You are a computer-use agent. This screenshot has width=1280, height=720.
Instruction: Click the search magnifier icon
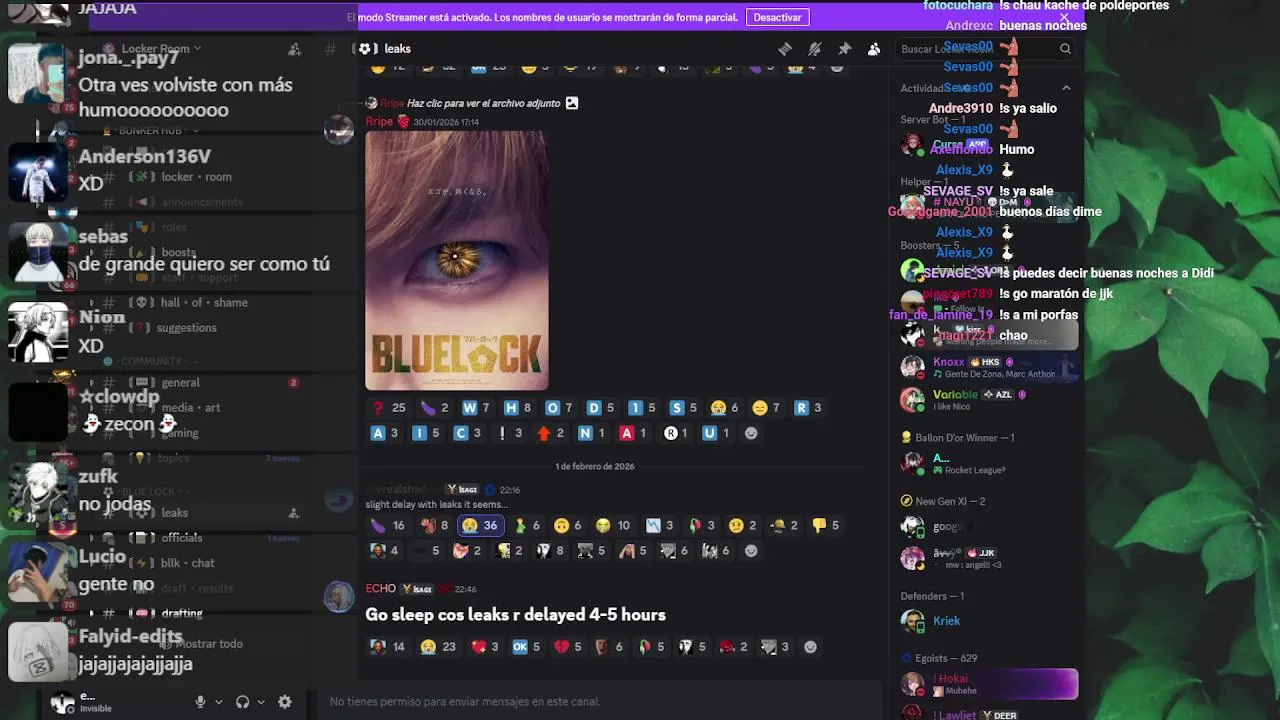1065,49
